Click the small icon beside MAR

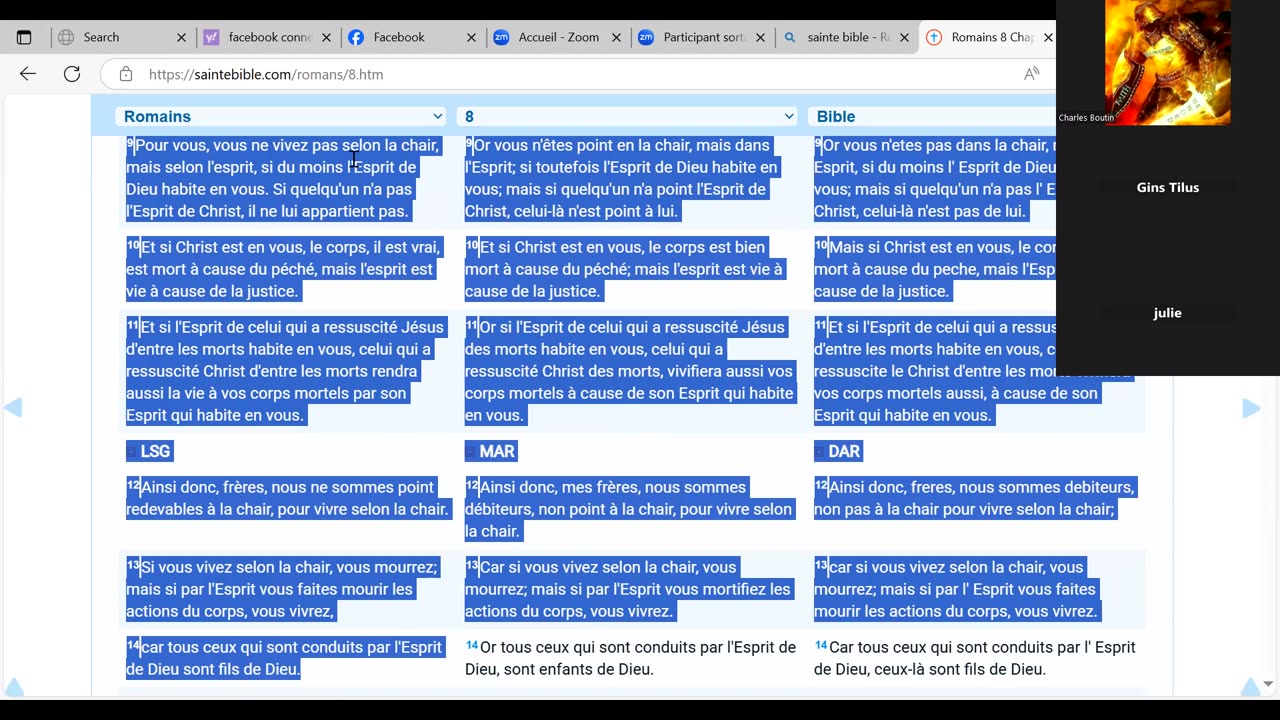(470, 452)
